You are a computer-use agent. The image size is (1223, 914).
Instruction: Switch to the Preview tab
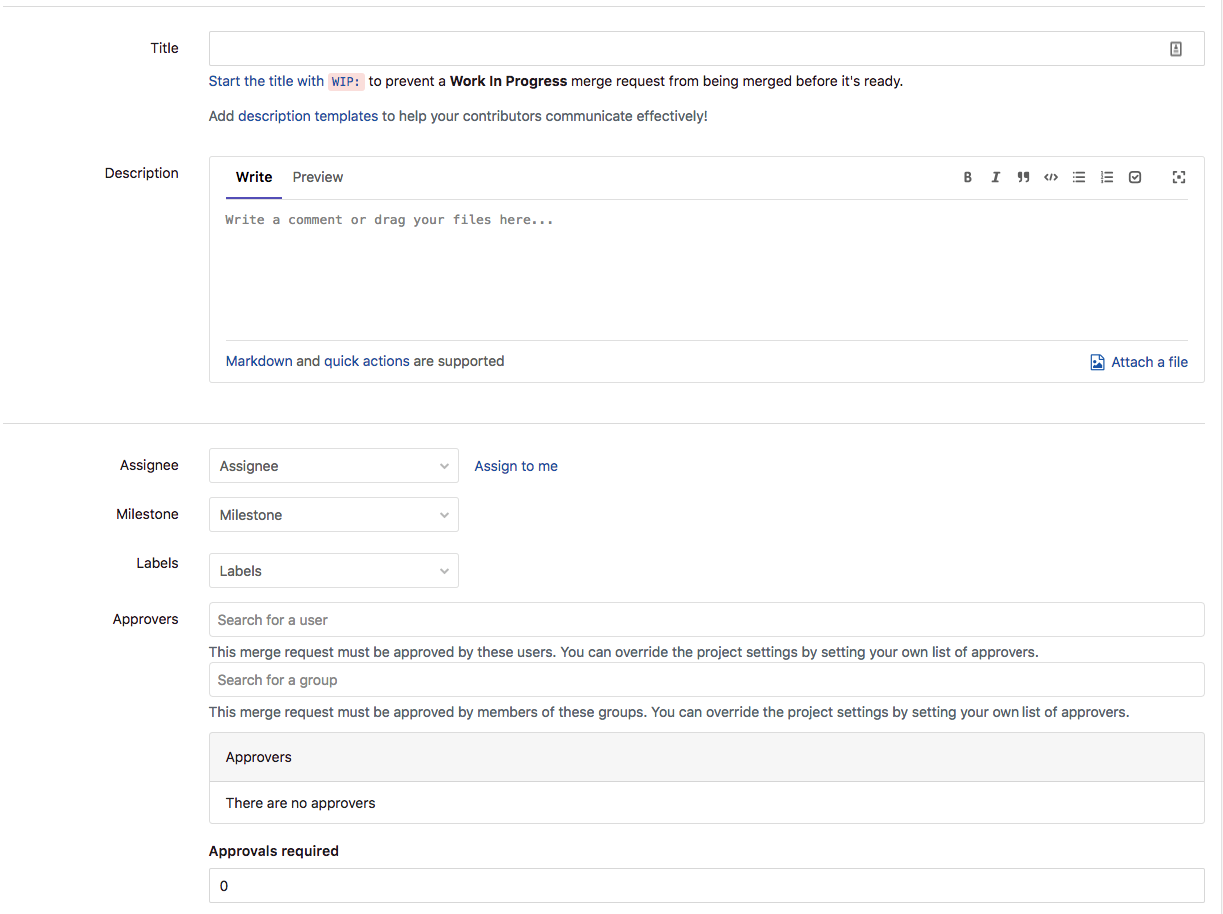(x=318, y=177)
